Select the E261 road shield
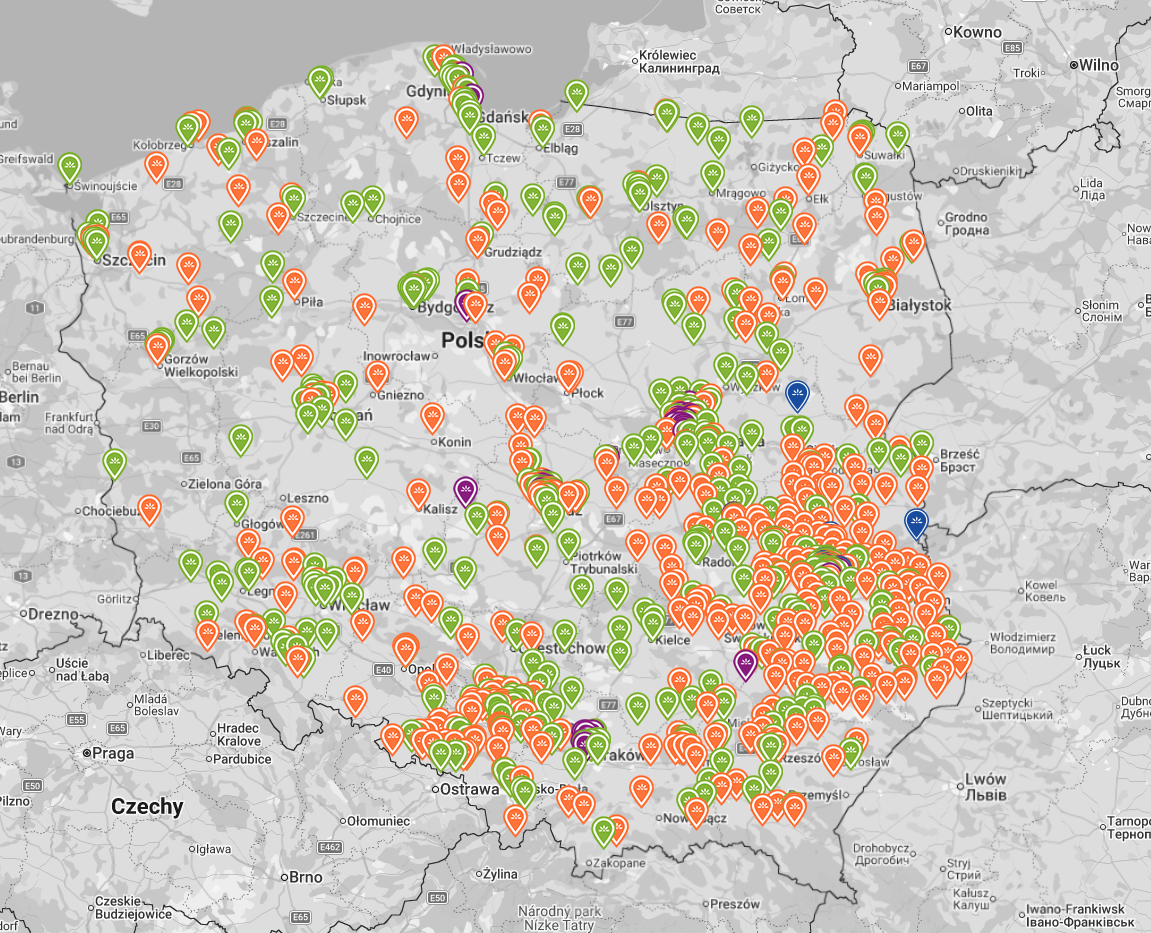Image resolution: width=1151 pixels, height=933 pixels. [x=305, y=534]
